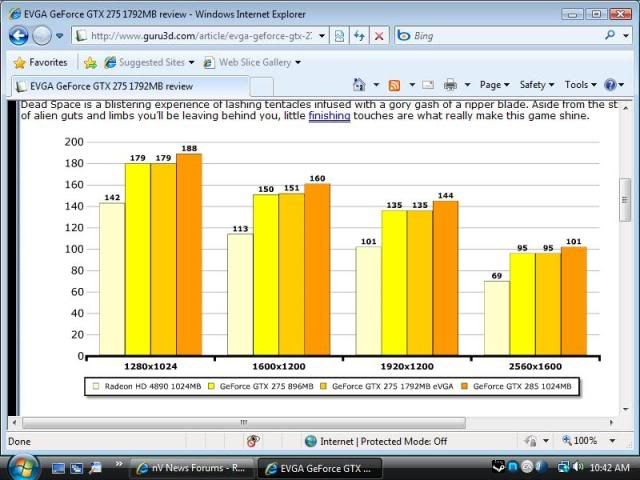
Task: Open the Suggested Sites link
Action: pyautogui.click(x=149, y=62)
